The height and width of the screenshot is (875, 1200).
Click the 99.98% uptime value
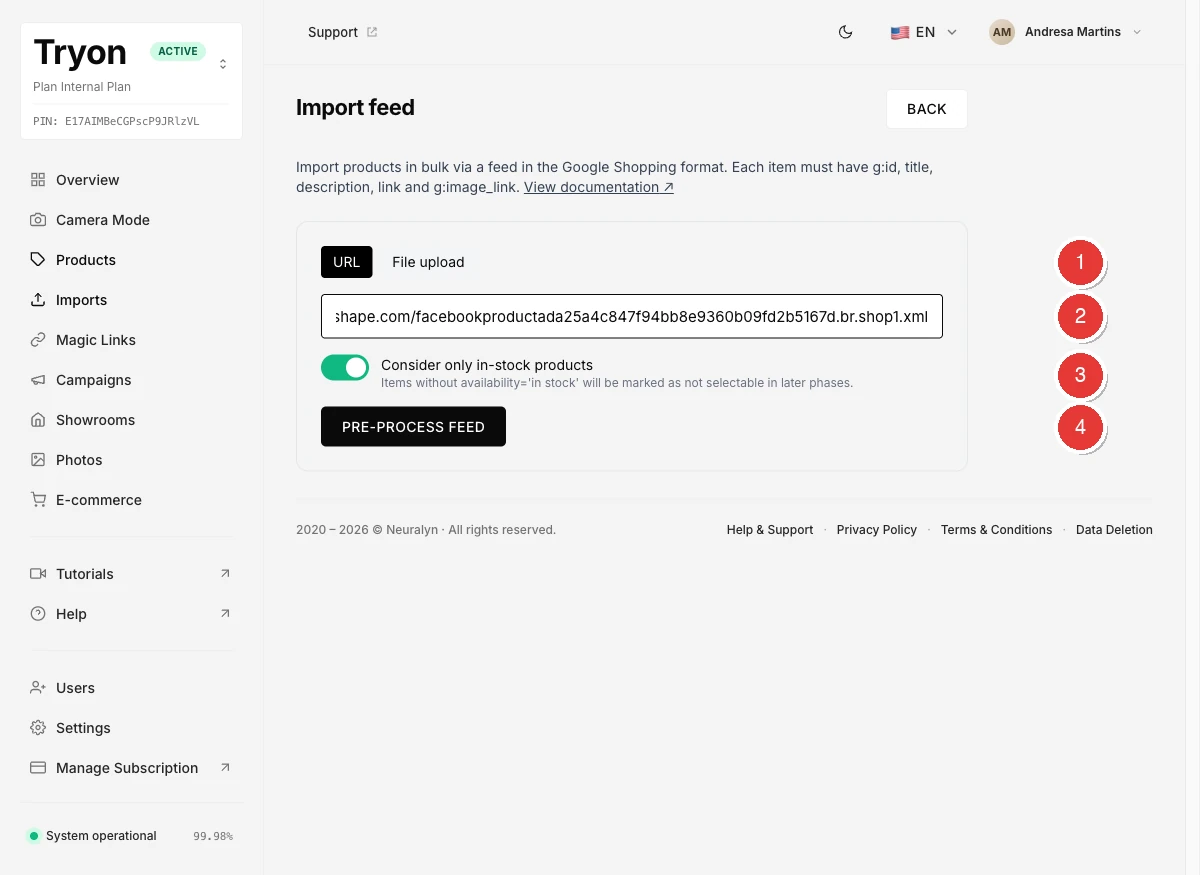point(213,836)
